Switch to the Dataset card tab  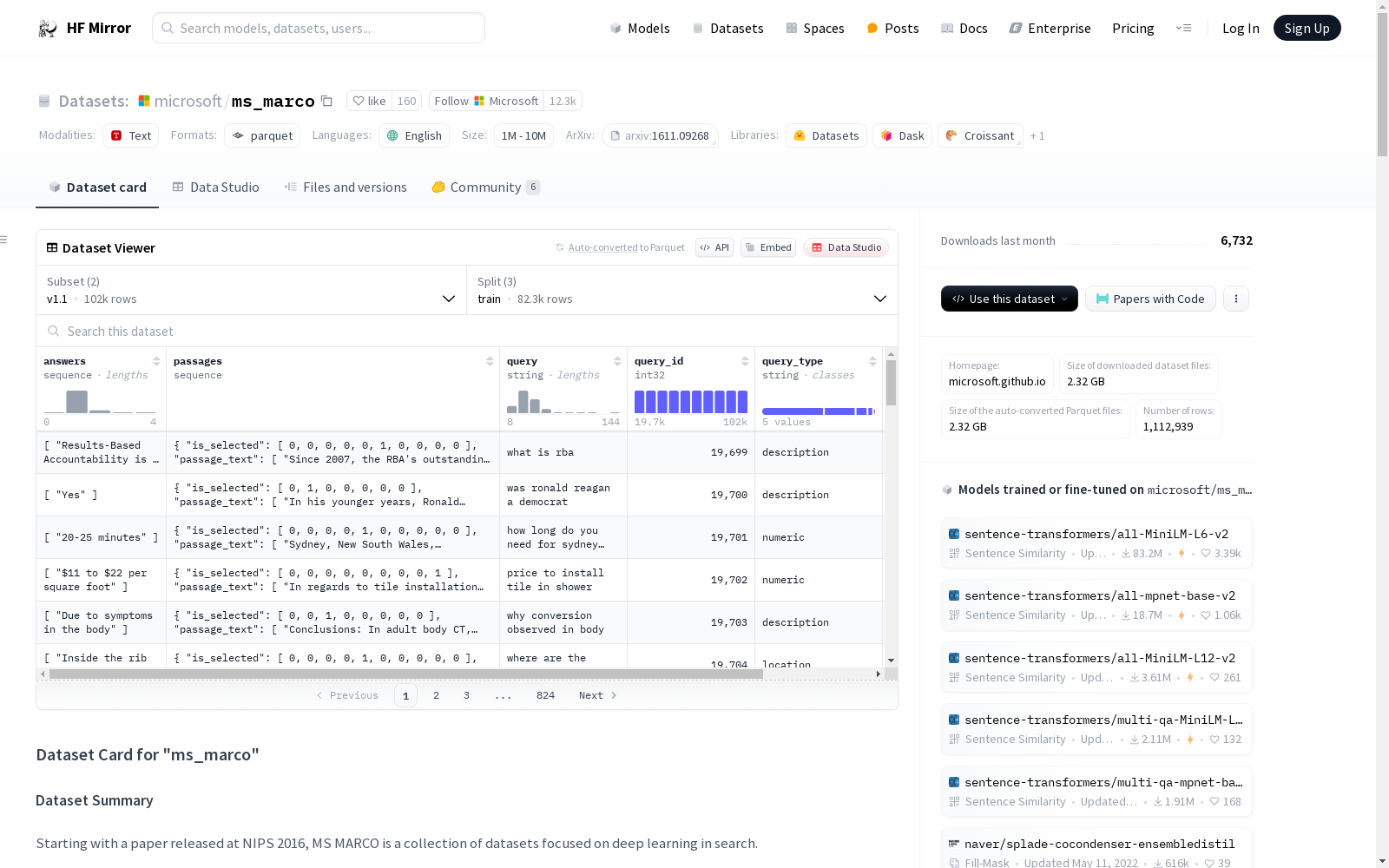(x=97, y=187)
